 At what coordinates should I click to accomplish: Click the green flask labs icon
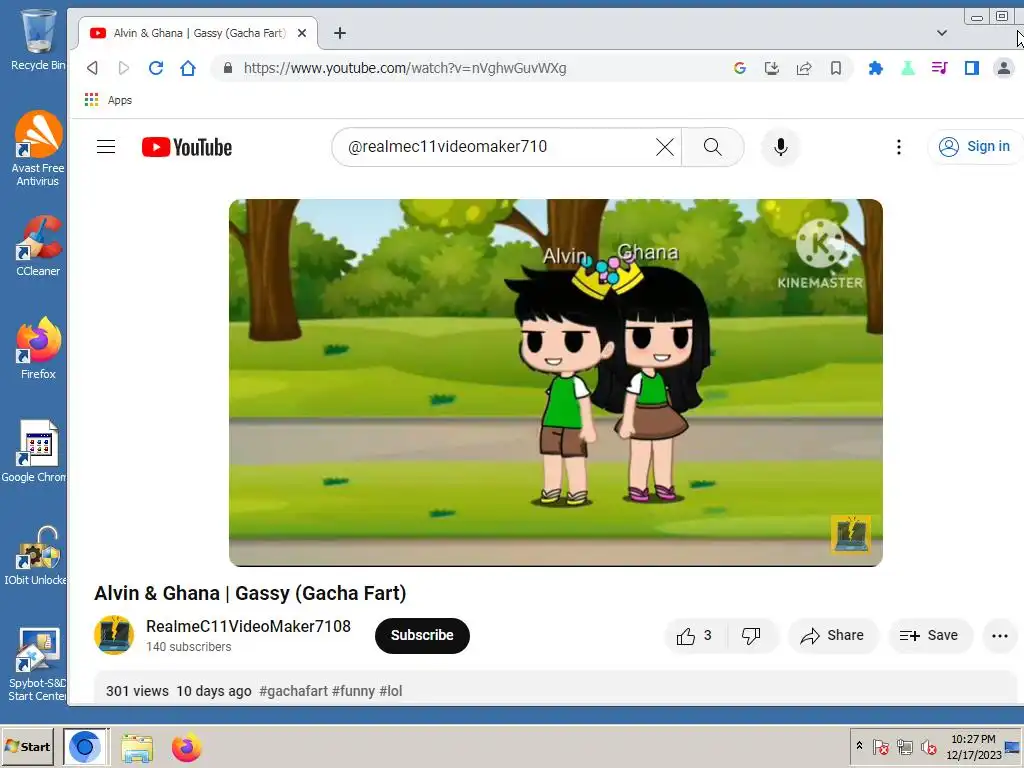pyautogui.click(x=908, y=68)
